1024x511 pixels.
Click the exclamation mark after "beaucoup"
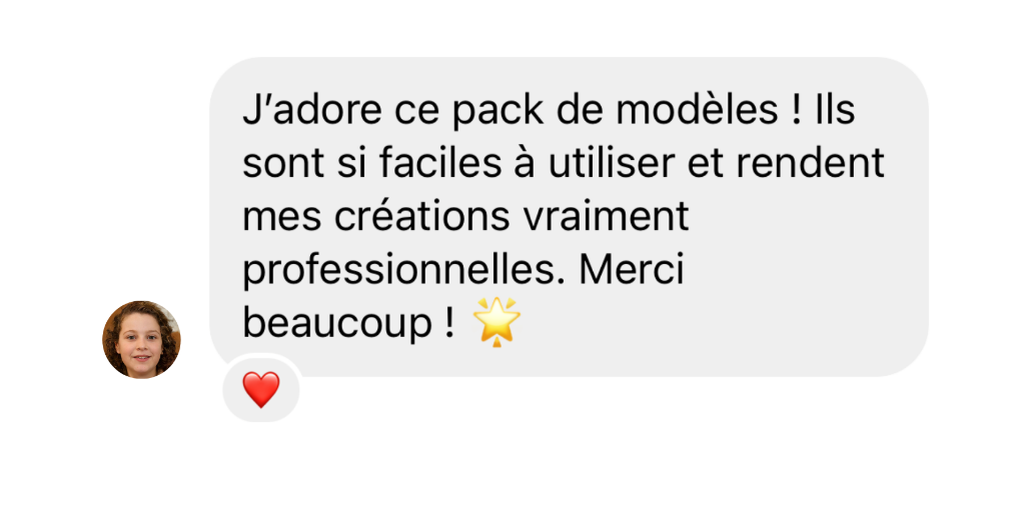click(449, 321)
